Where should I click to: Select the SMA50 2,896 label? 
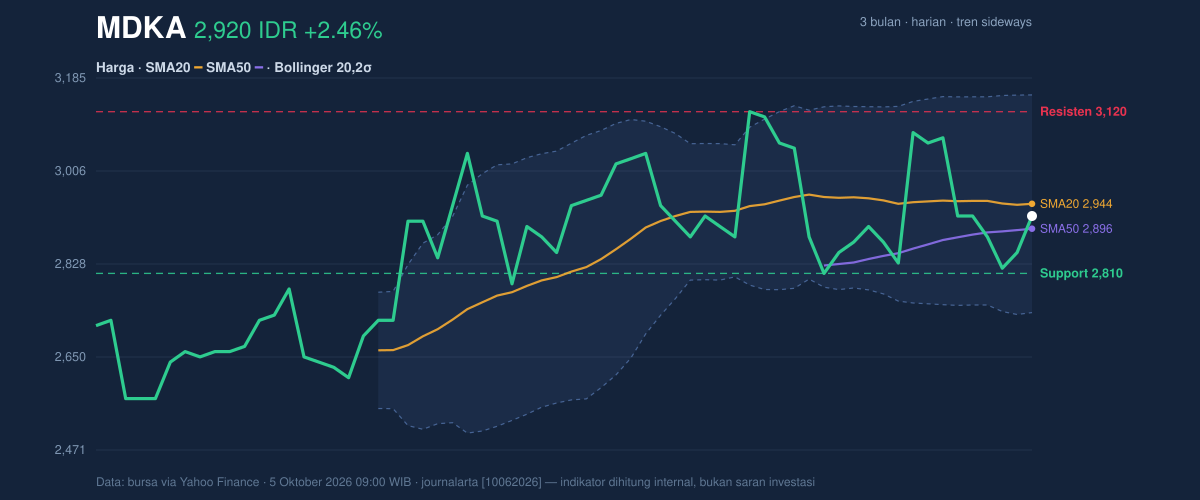[x=1076, y=229]
